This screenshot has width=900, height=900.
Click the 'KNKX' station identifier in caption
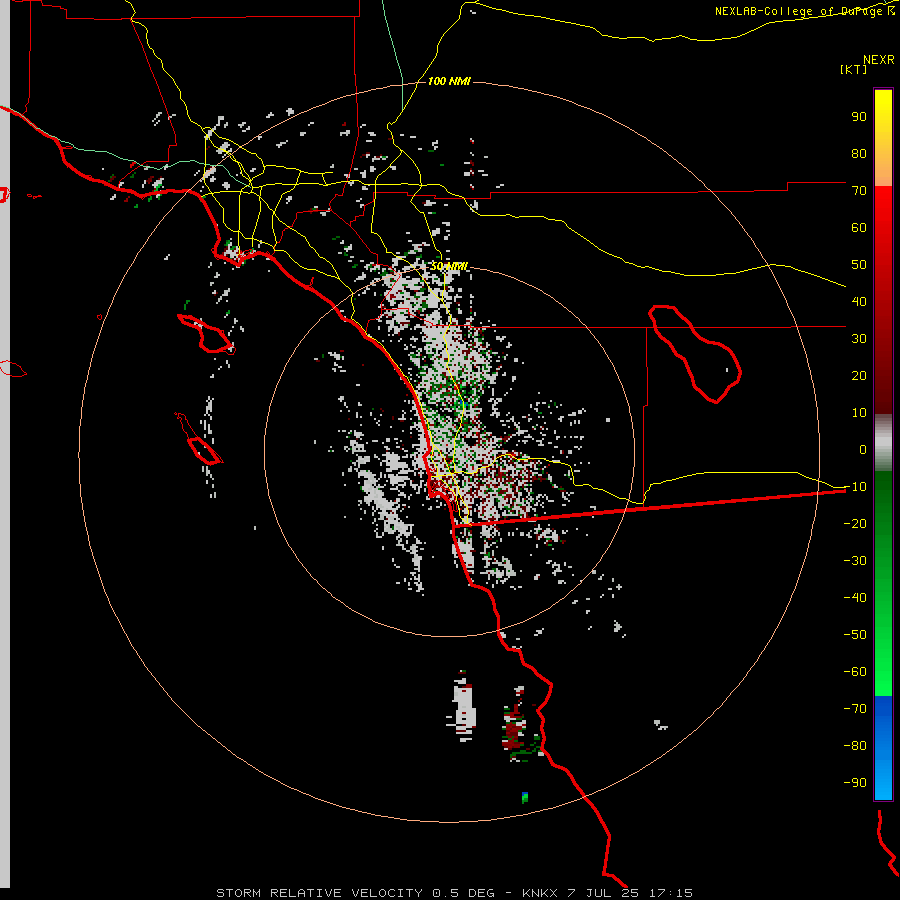tap(540, 893)
